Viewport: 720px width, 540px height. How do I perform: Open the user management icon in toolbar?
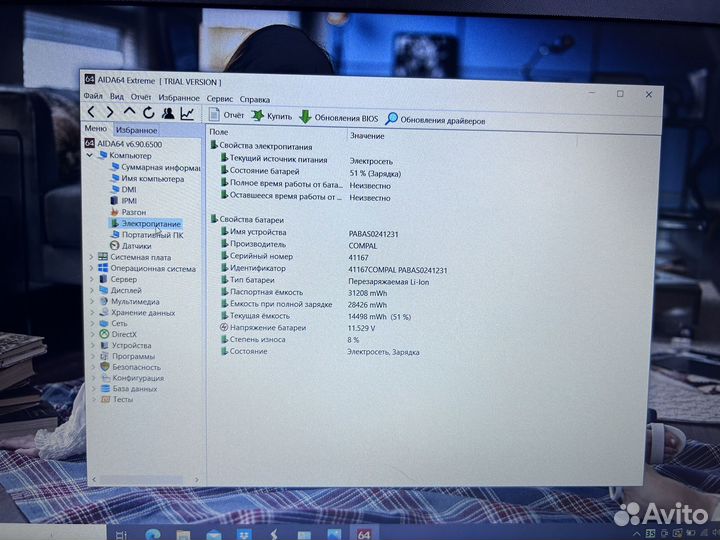pyautogui.click(x=168, y=113)
